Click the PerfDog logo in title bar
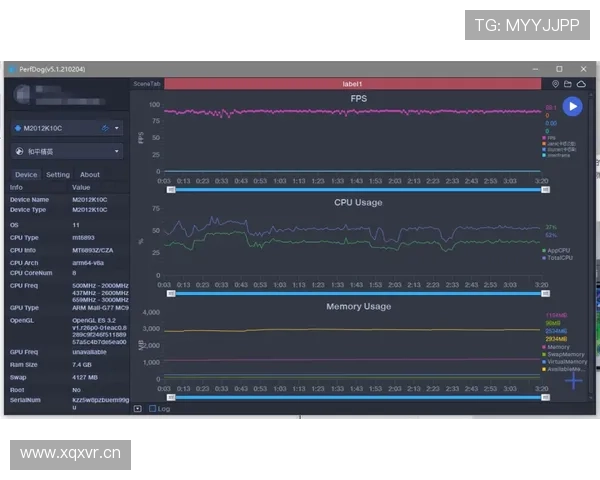This screenshot has width=600, height=480. 12,69
